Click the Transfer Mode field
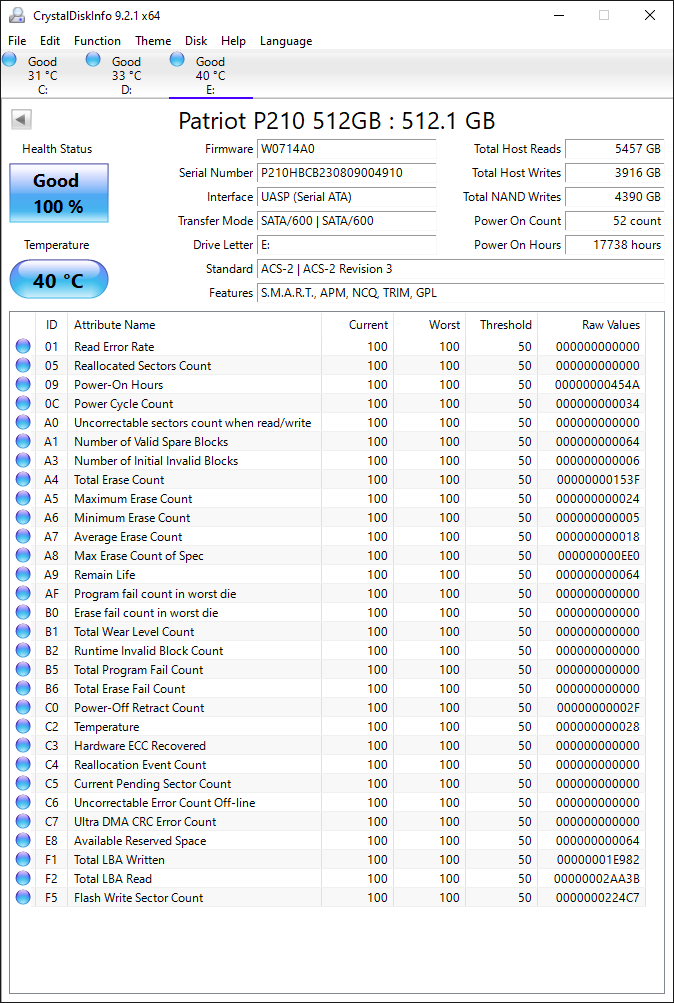Viewport: 674px width, 1003px height. coord(347,221)
